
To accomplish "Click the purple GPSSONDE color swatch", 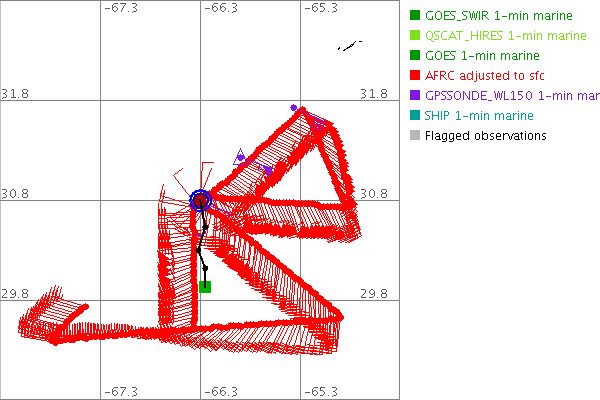I will 415,96.
